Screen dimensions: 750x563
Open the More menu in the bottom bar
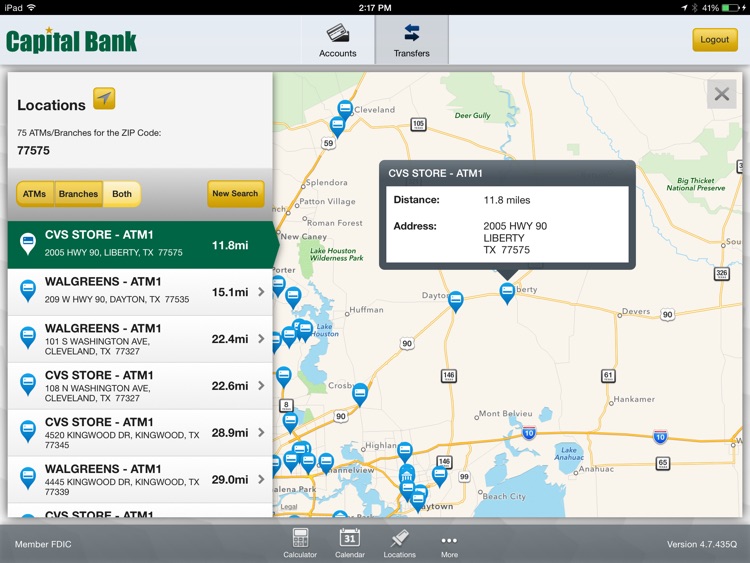(x=449, y=545)
